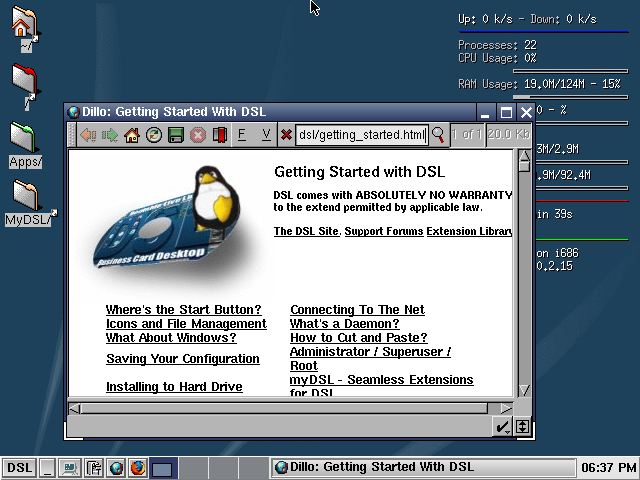Open the 'How to Cut and Paste?' link

click(x=359, y=338)
